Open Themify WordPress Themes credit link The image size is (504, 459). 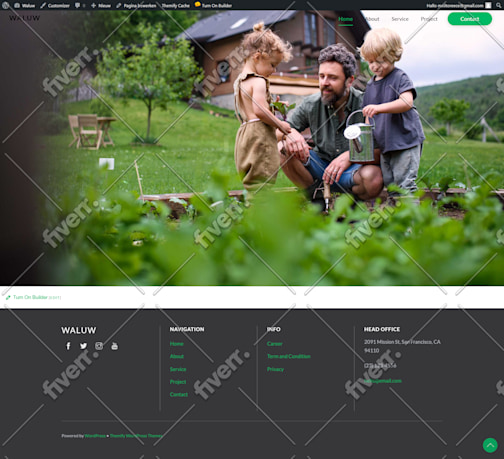[136, 436]
